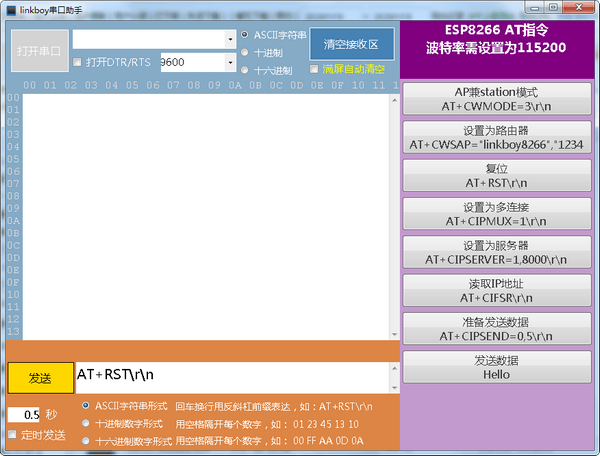Select 十六进制 receive display mode
Viewport: 600px width, 456px height.
point(246,70)
